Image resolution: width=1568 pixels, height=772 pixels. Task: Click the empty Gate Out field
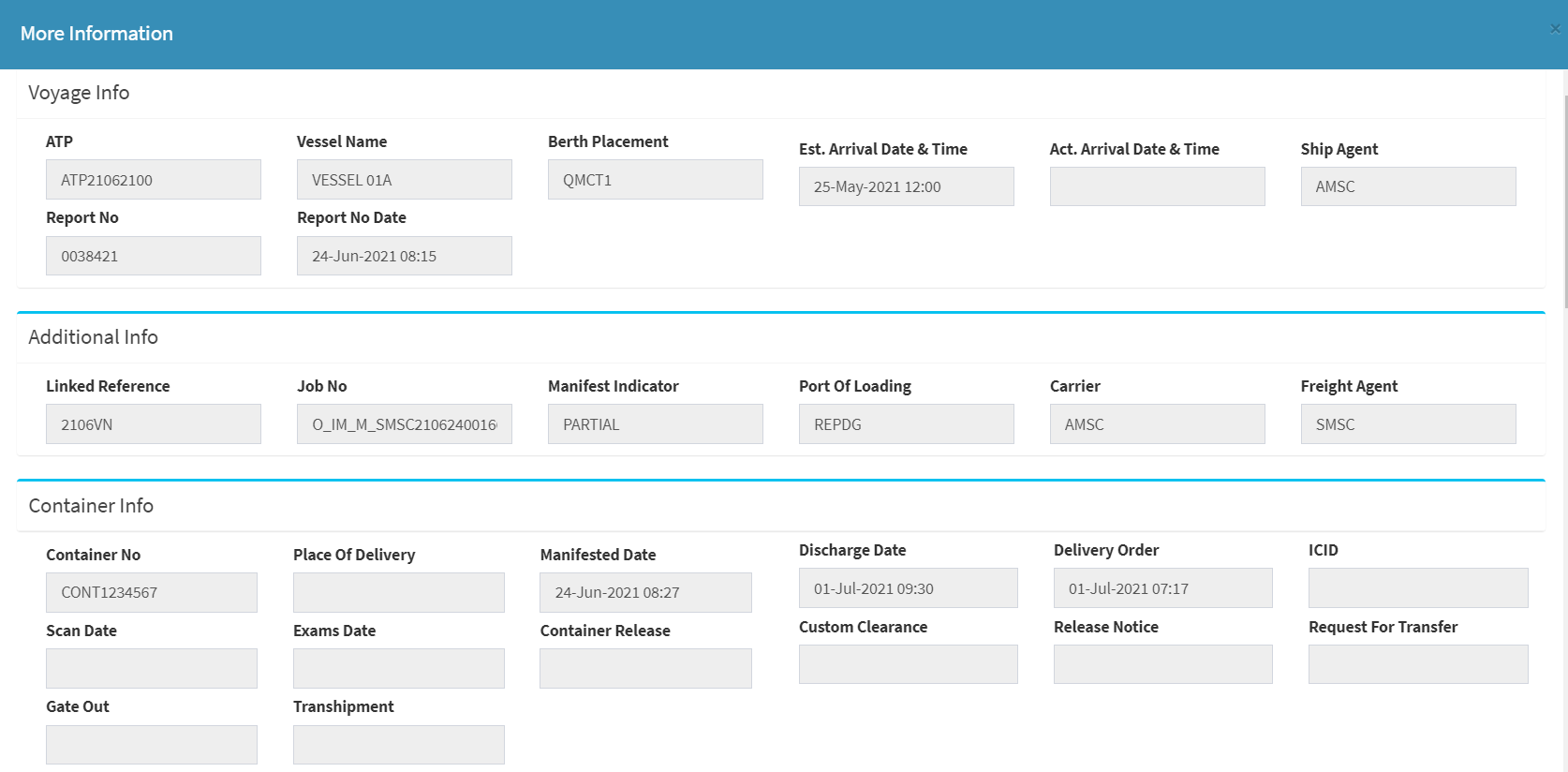click(152, 745)
